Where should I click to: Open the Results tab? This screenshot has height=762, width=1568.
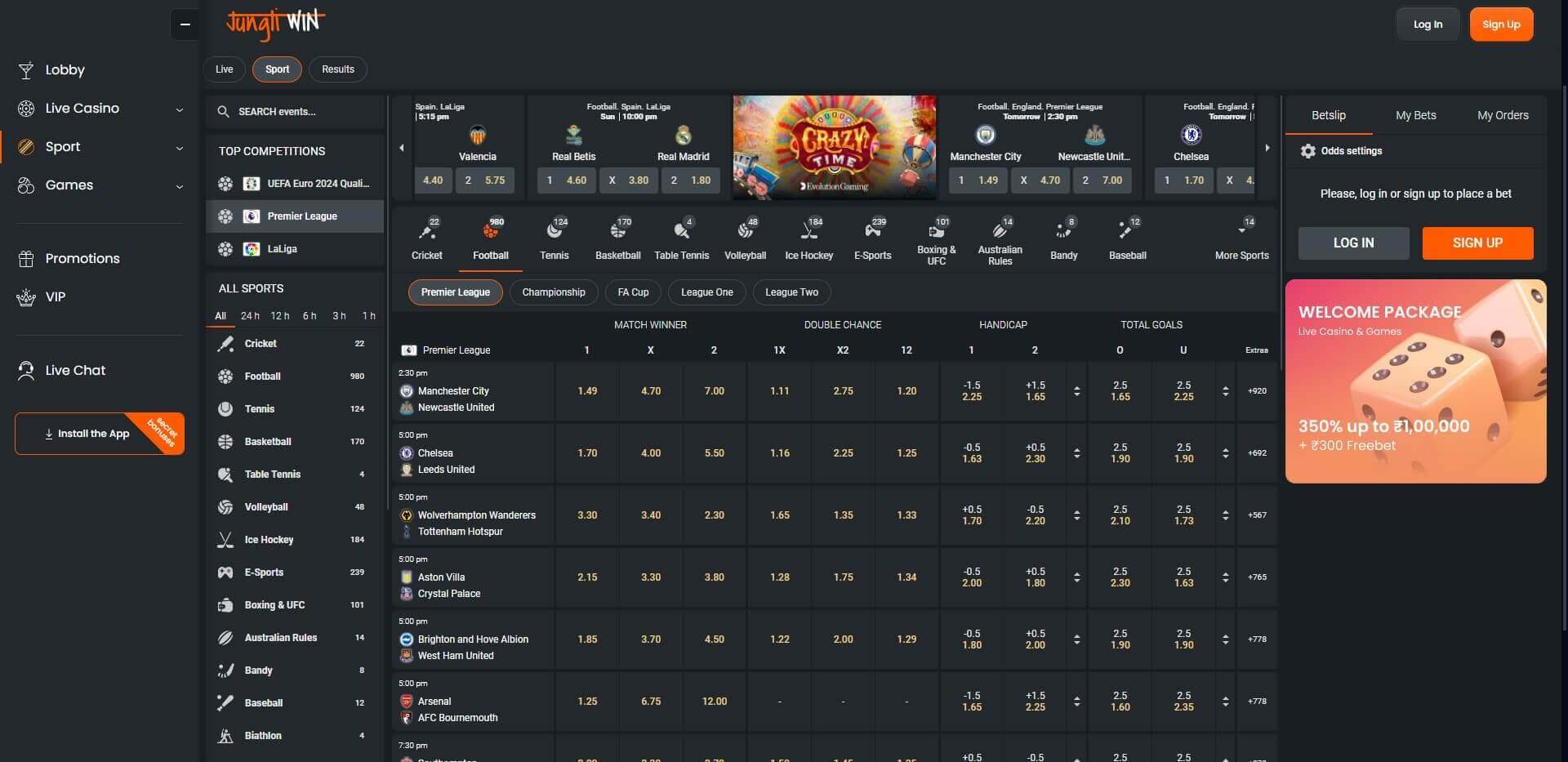tap(337, 69)
